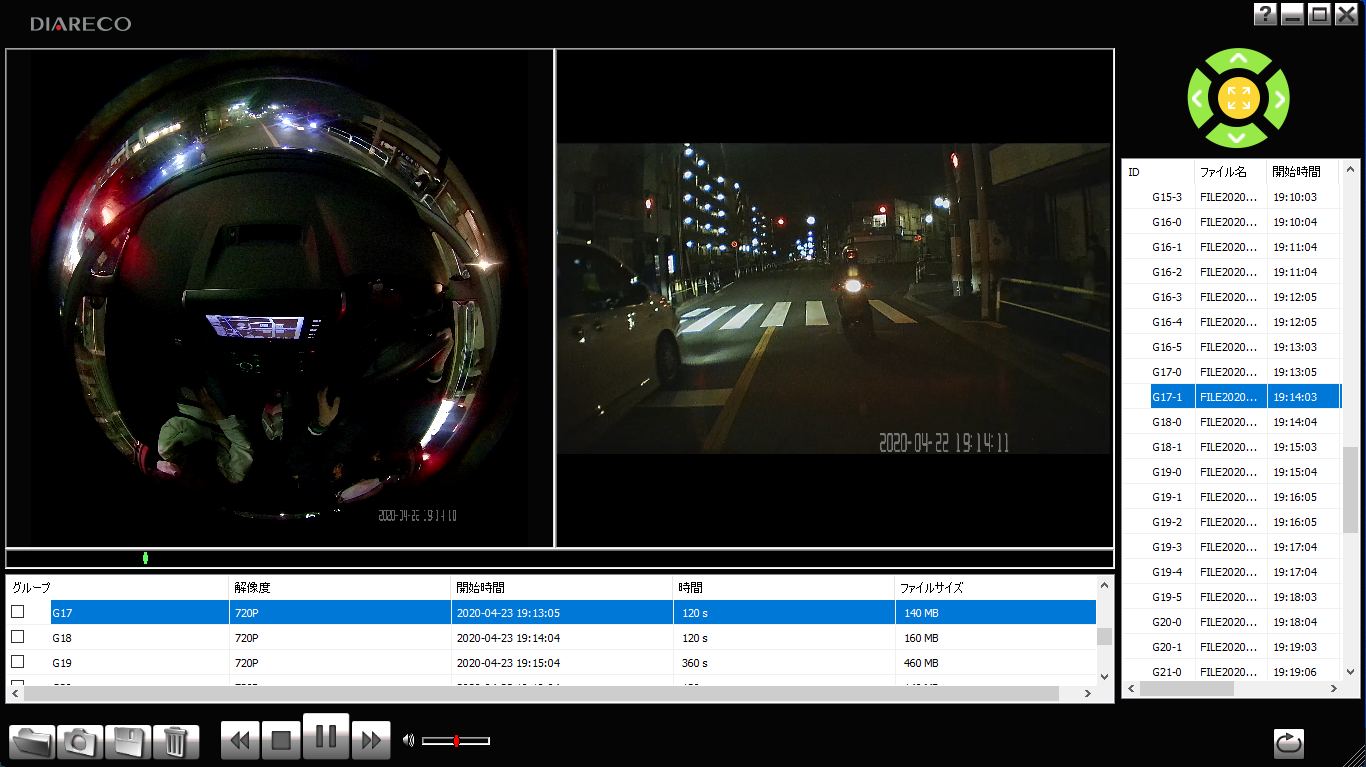
Task: Fast forward the video playback
Action: click(371, 741)
